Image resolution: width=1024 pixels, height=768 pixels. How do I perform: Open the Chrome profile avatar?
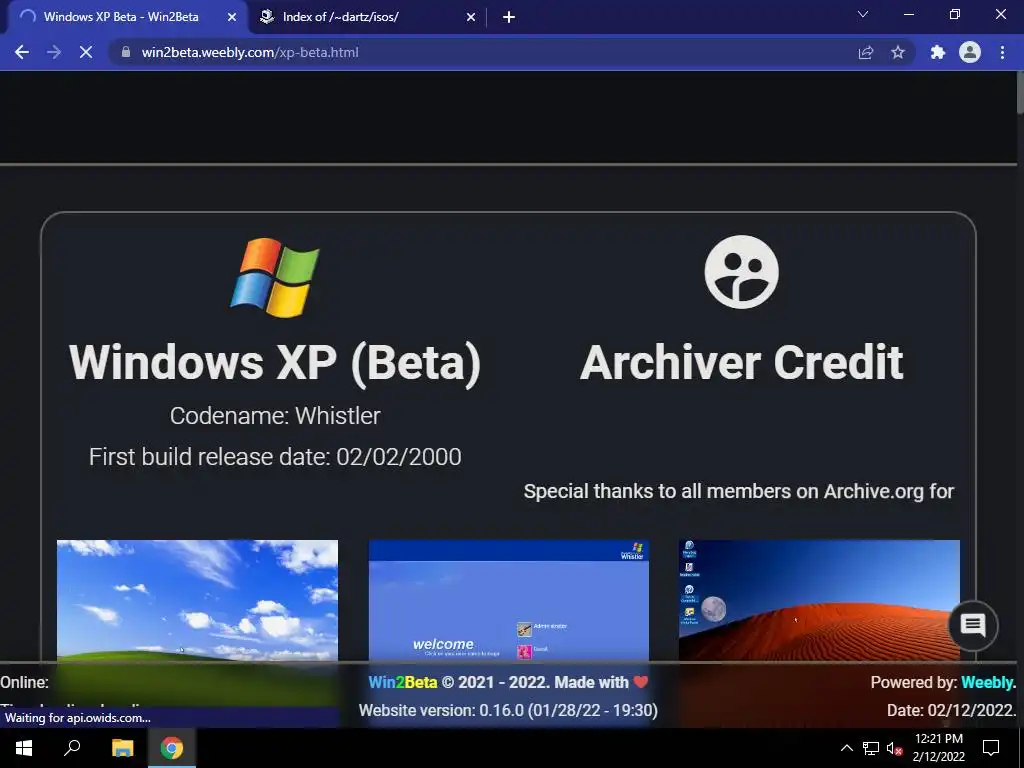pyautogui.click(x=970, y=52)
